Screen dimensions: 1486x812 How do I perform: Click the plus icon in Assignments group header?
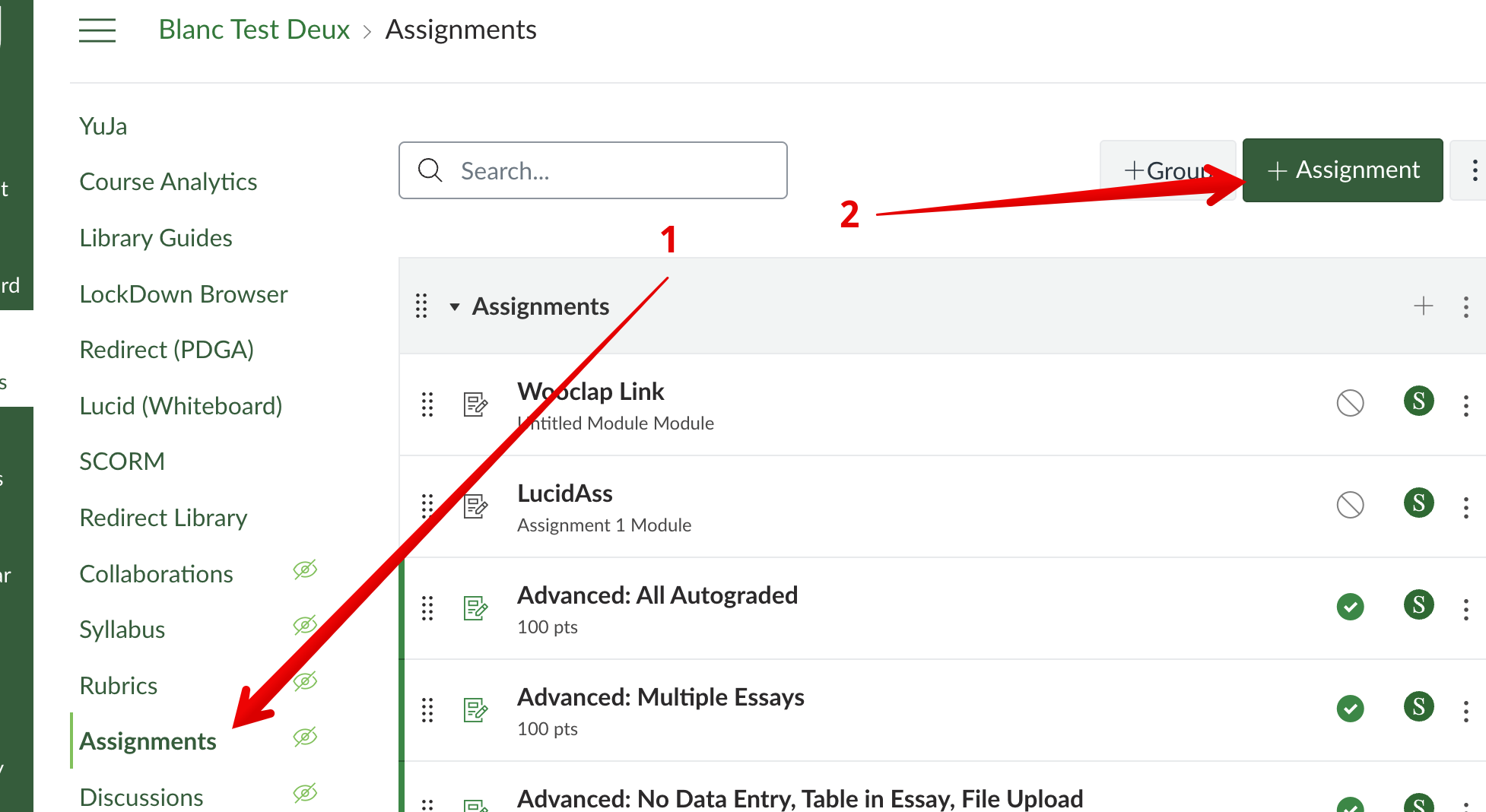click(1423, 306)
